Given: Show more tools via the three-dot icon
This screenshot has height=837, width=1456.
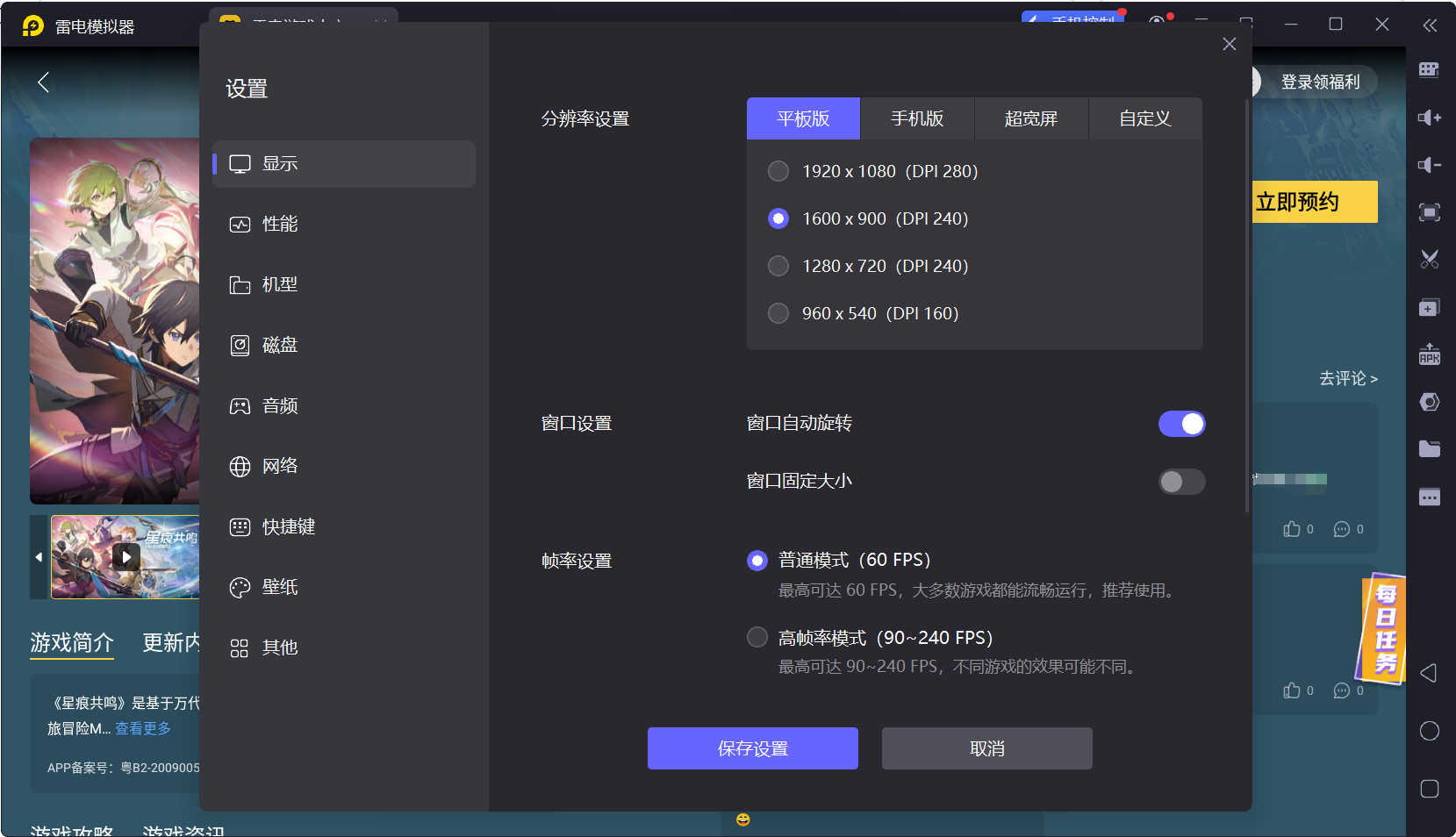Looking at the screenshot, I should click(1429, 497).
